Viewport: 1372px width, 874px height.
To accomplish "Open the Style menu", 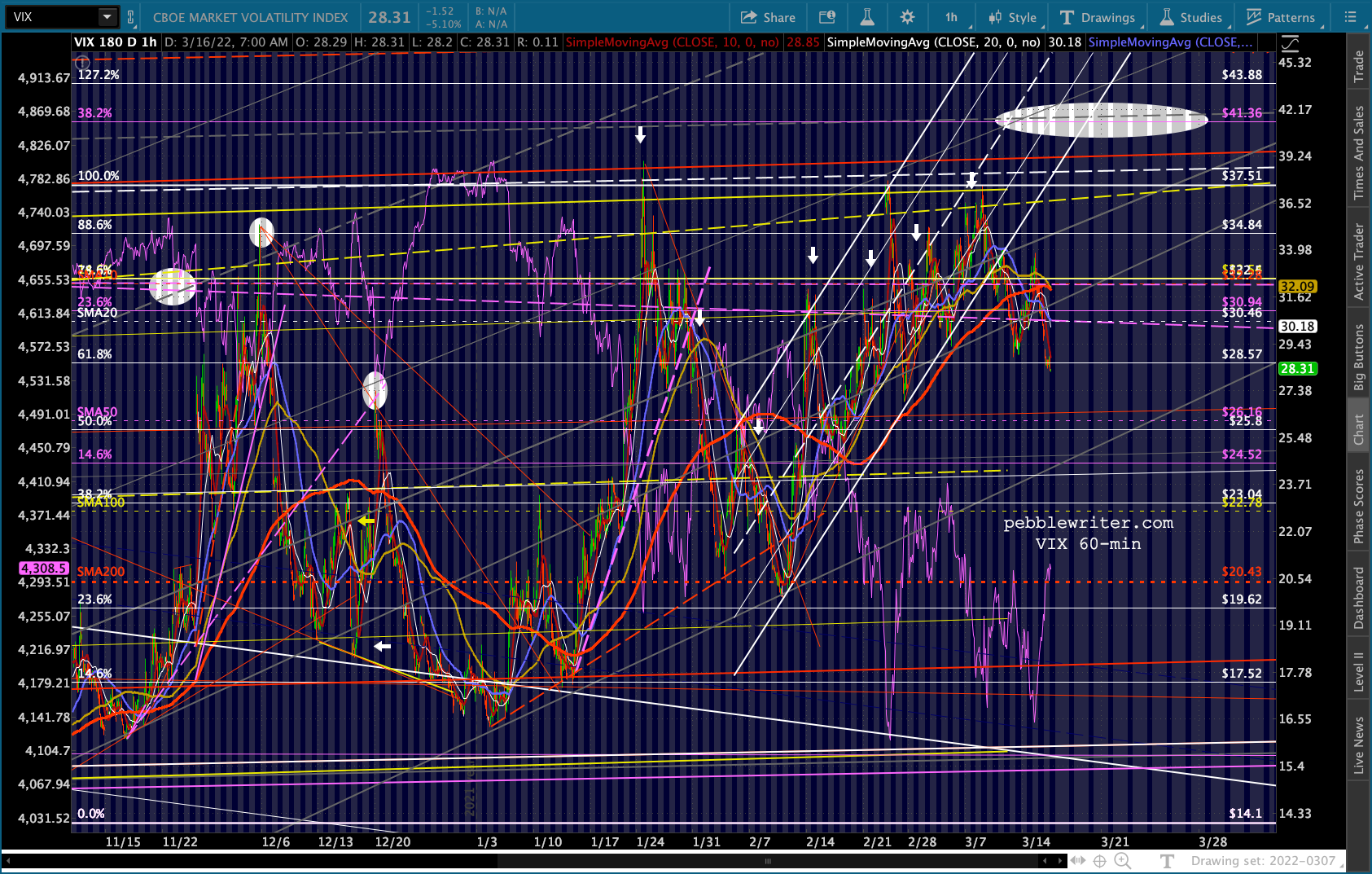I will [1012, 17].
